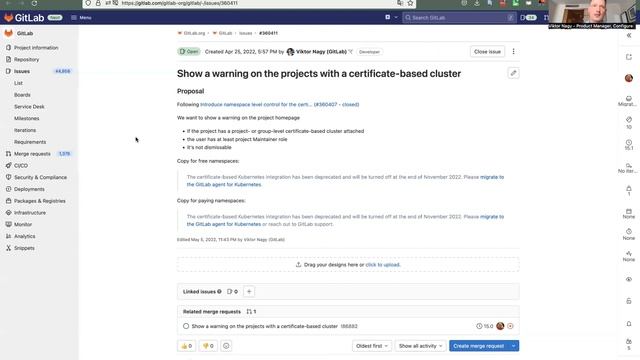Expand the Create merge request arrow dropdown
The height and width of the screenshot is (360, 640).
point(513,346)
